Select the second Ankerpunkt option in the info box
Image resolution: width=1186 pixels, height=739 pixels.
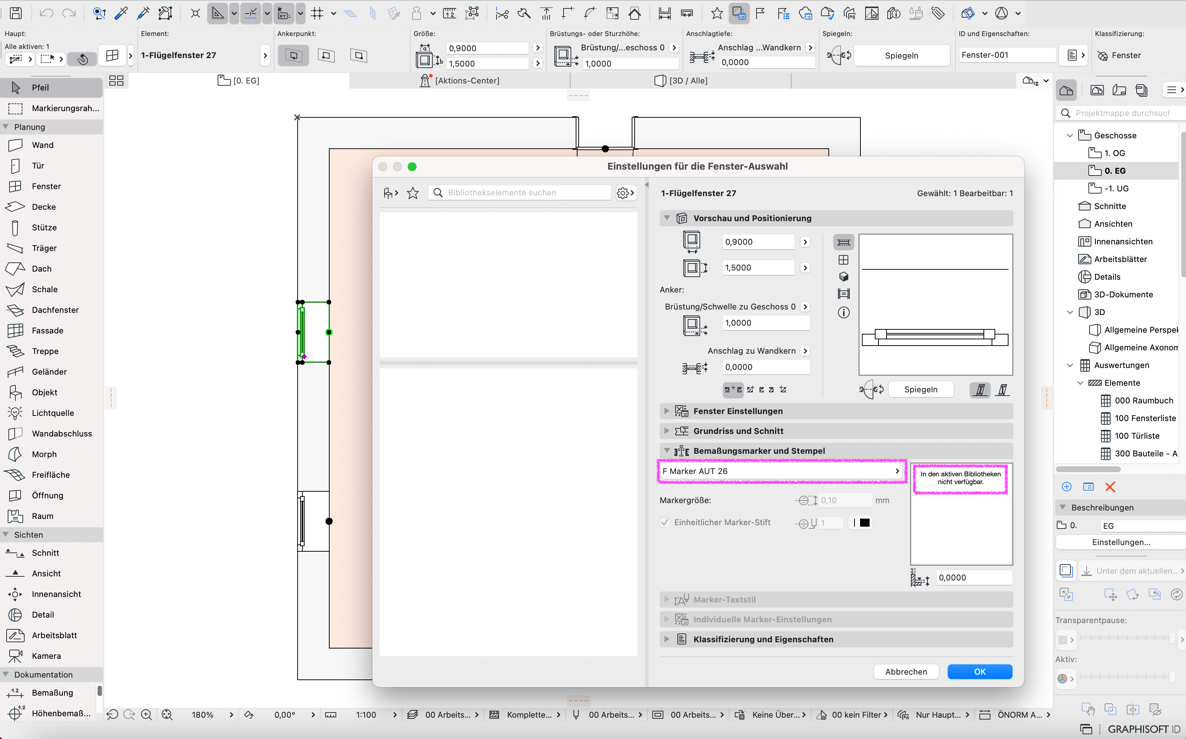point(326,55)
